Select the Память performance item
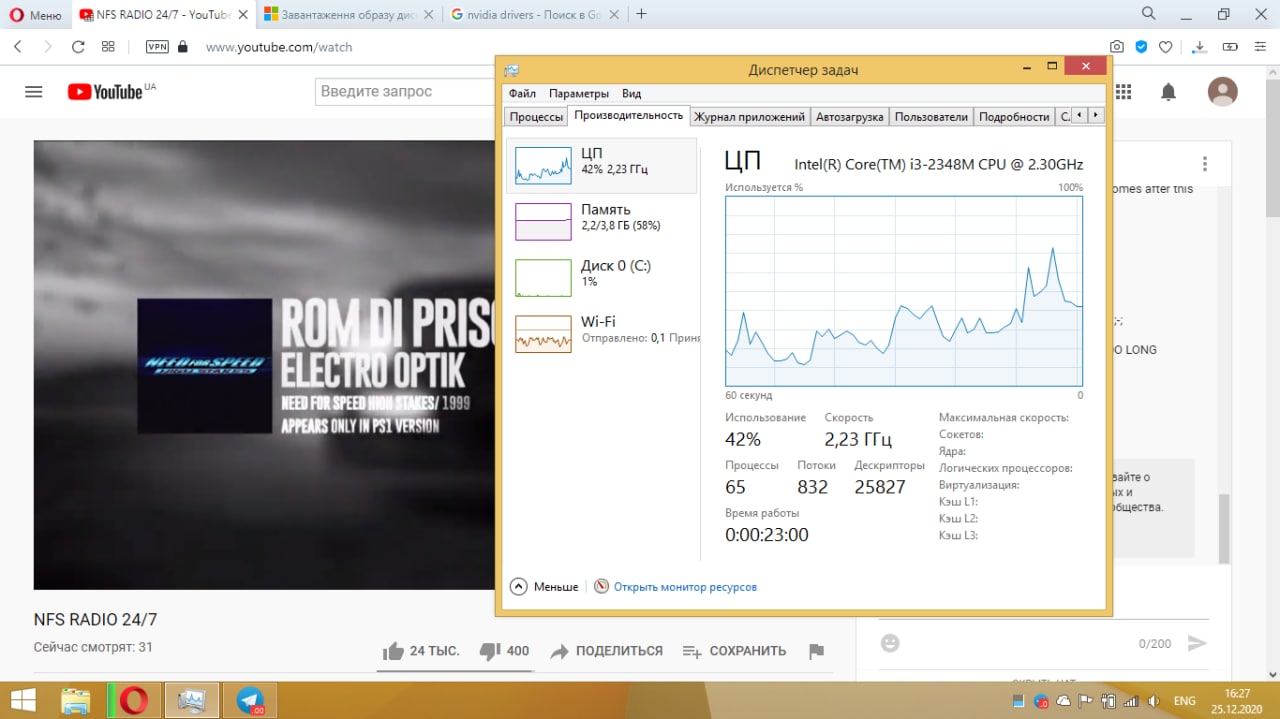This screenshot has width=1280, height=719. tap(602, 221)
